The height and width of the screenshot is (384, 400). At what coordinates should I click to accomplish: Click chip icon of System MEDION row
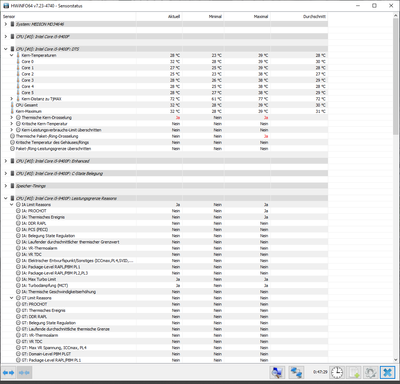(13, 24)
